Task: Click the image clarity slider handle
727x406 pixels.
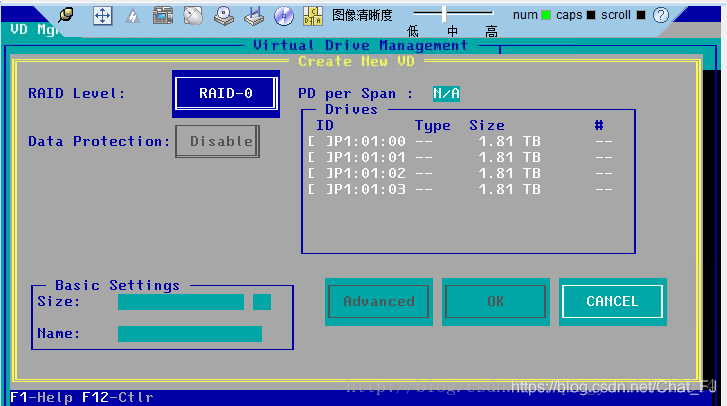Action: [444, 14]
